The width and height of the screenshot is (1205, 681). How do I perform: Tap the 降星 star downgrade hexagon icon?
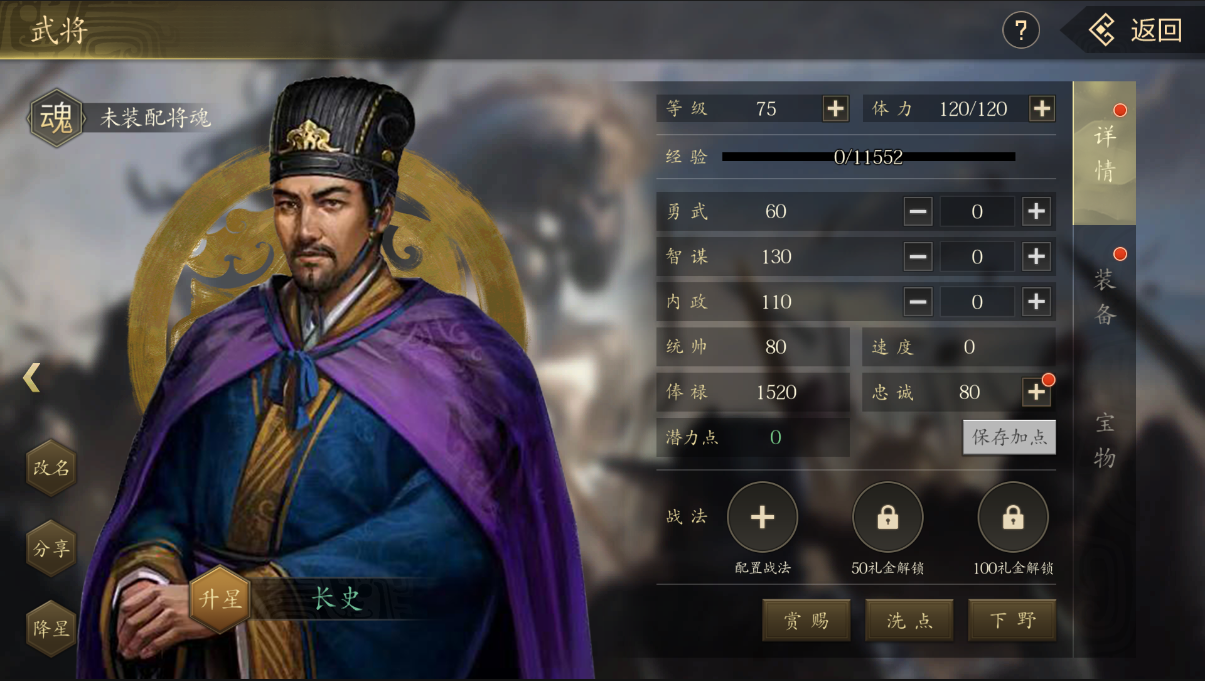[x=51, y=628]
